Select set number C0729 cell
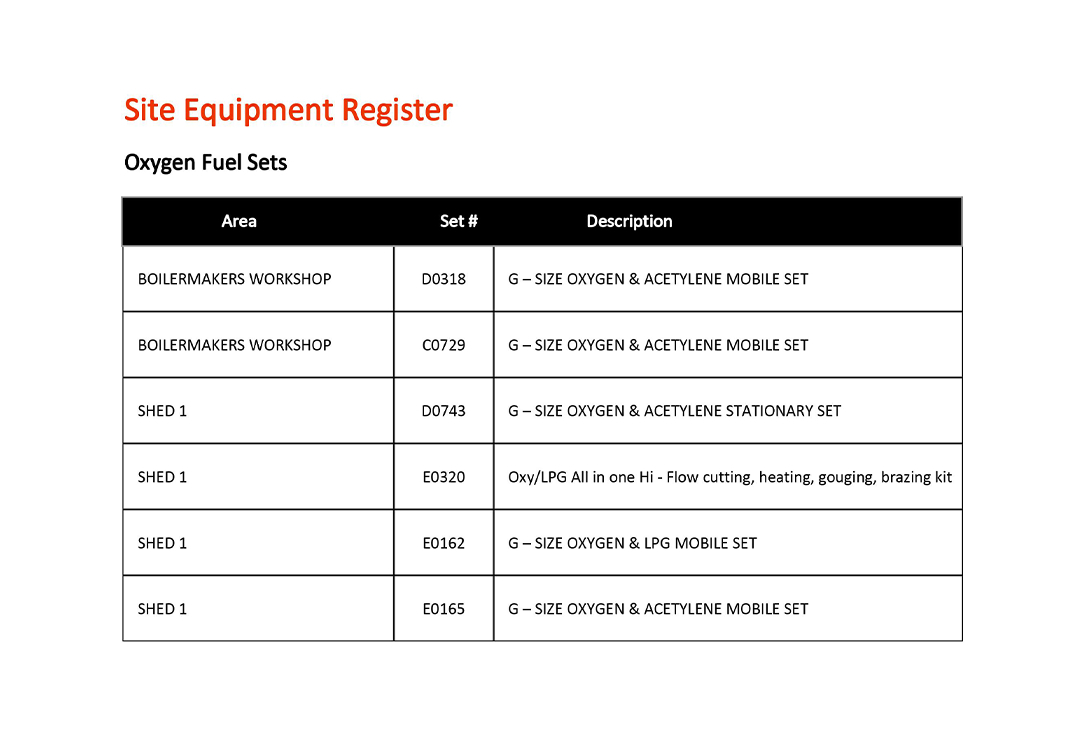 point(443,345)
